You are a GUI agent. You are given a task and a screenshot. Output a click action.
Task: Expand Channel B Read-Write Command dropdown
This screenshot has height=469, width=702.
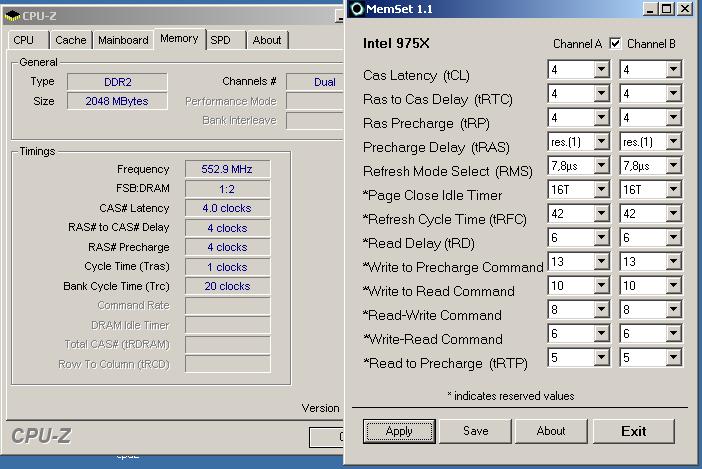tap(673, 309)
